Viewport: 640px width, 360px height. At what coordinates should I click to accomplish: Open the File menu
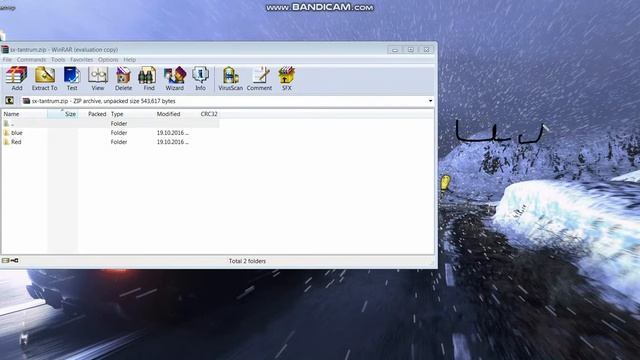click(x=7, y=60)
